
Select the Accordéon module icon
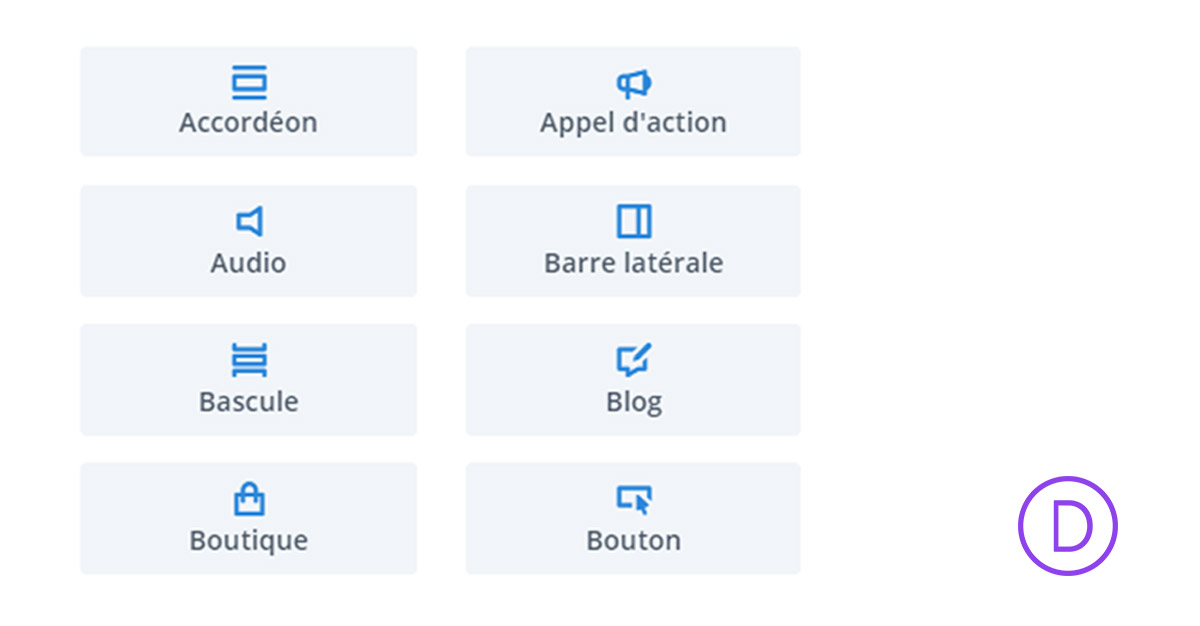coord(249,83)
